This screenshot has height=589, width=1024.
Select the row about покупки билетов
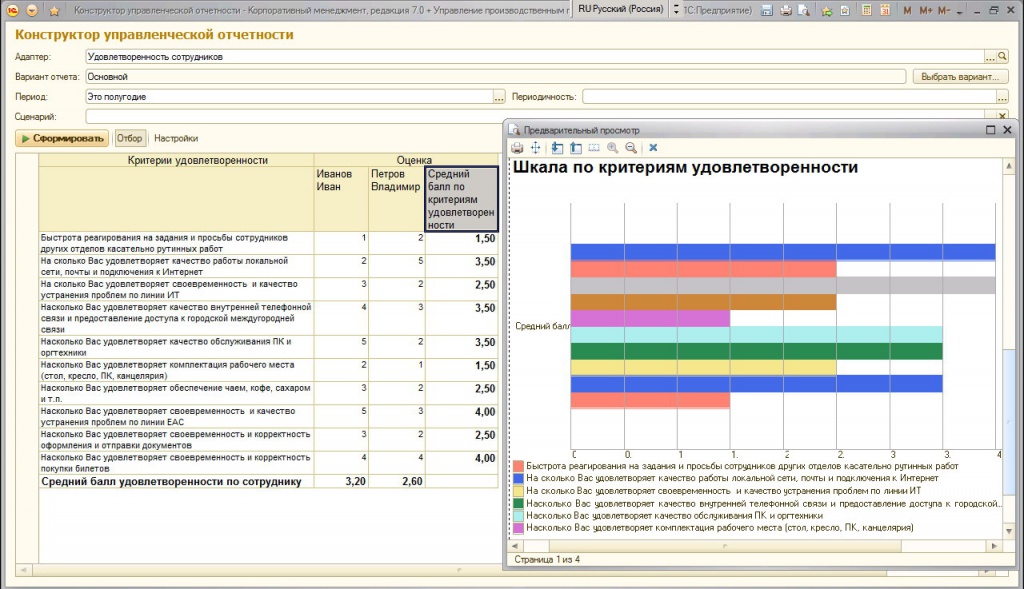coord(176,463)
